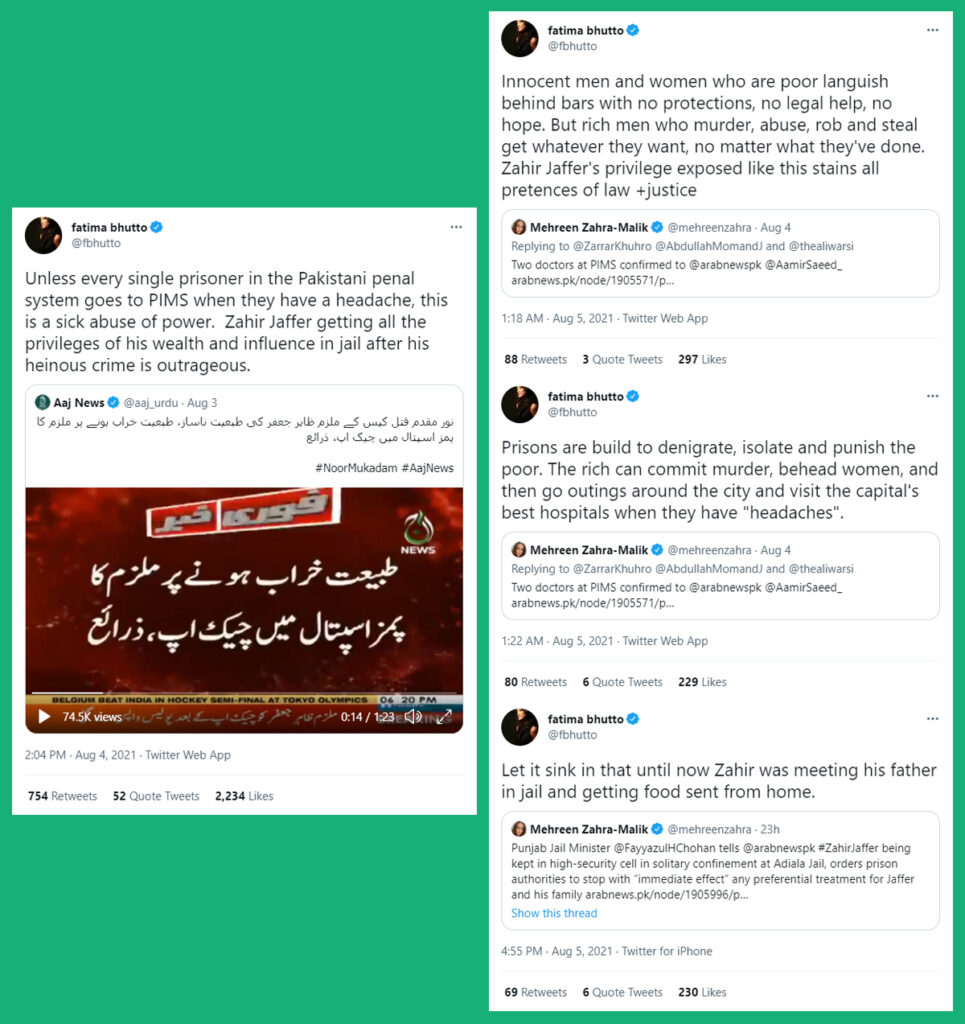The image size is (965, 1024).
Task: Seek in the Aaj News video progress bar
Action: point(244,692)
